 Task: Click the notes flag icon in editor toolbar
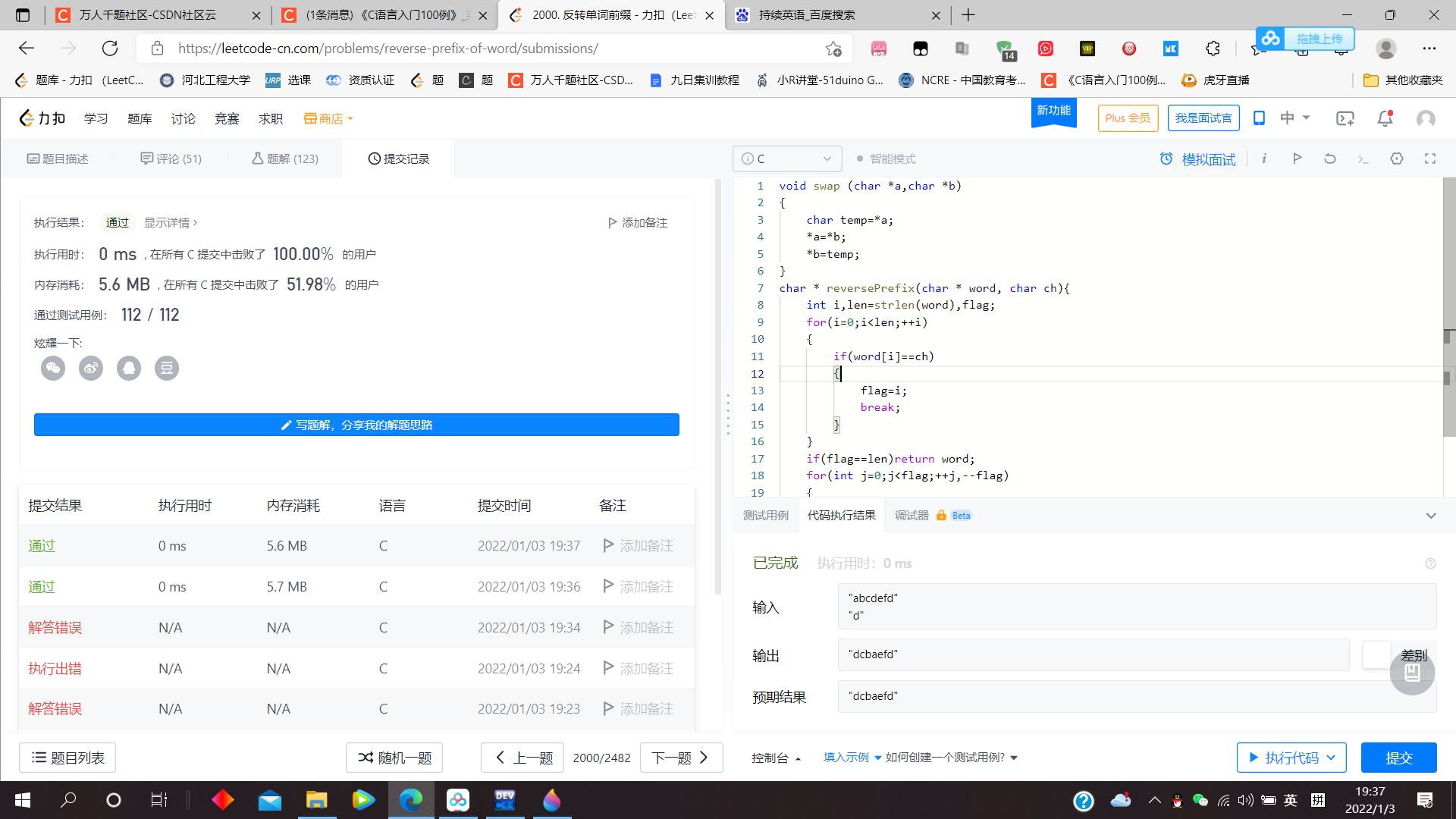1297,158
